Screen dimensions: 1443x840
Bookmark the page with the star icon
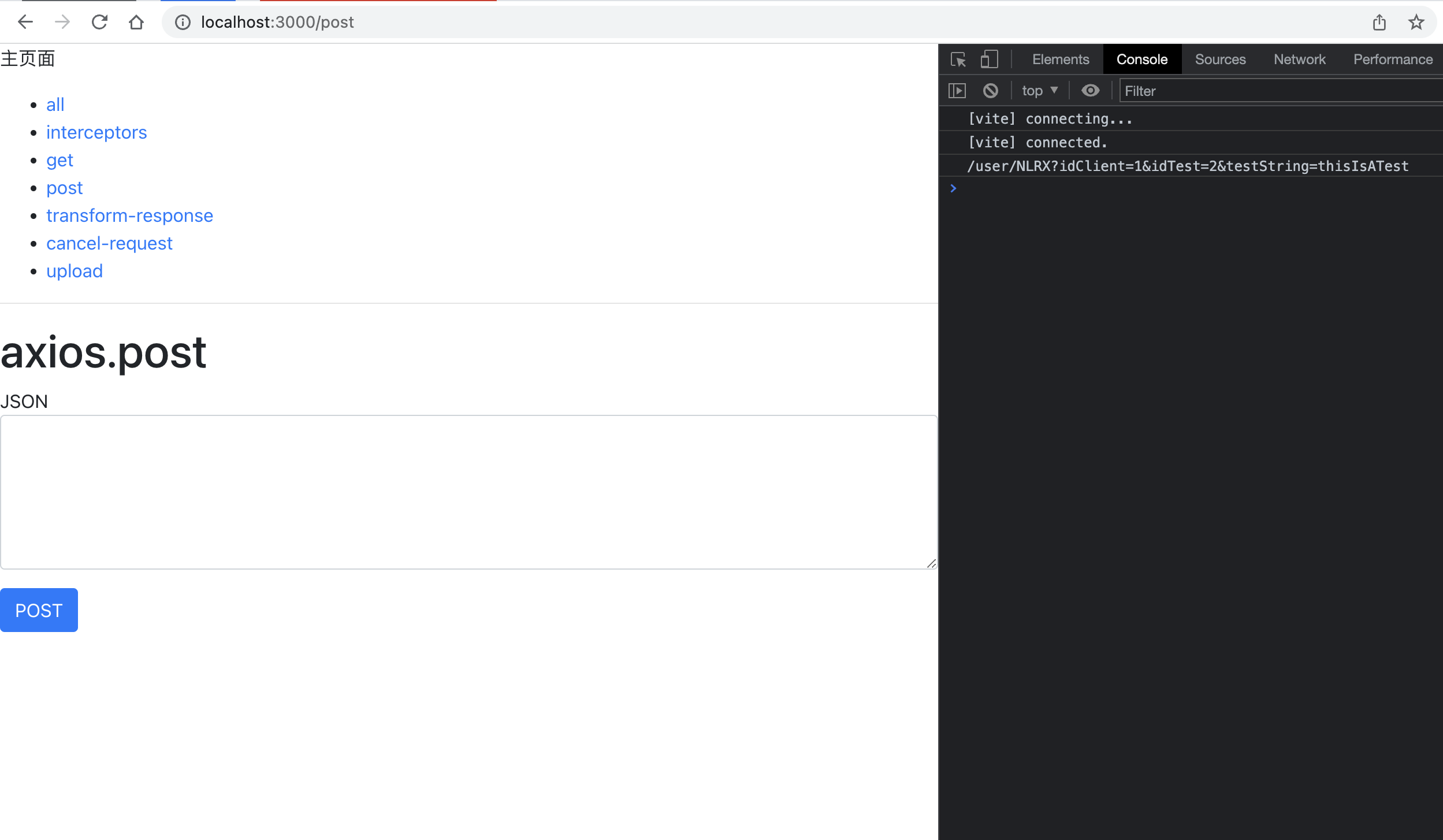(1416, 22)
